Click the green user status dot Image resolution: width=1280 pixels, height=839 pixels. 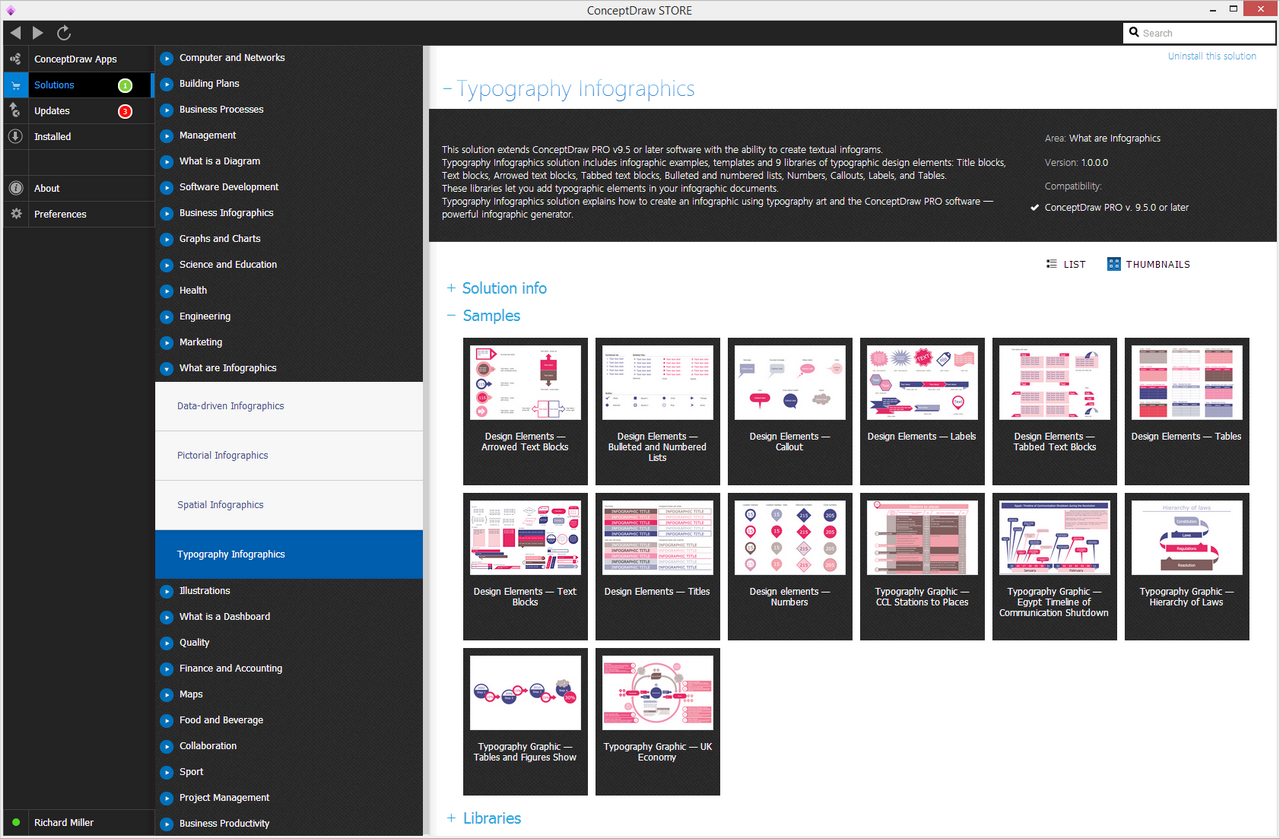[x=16, y=823]
